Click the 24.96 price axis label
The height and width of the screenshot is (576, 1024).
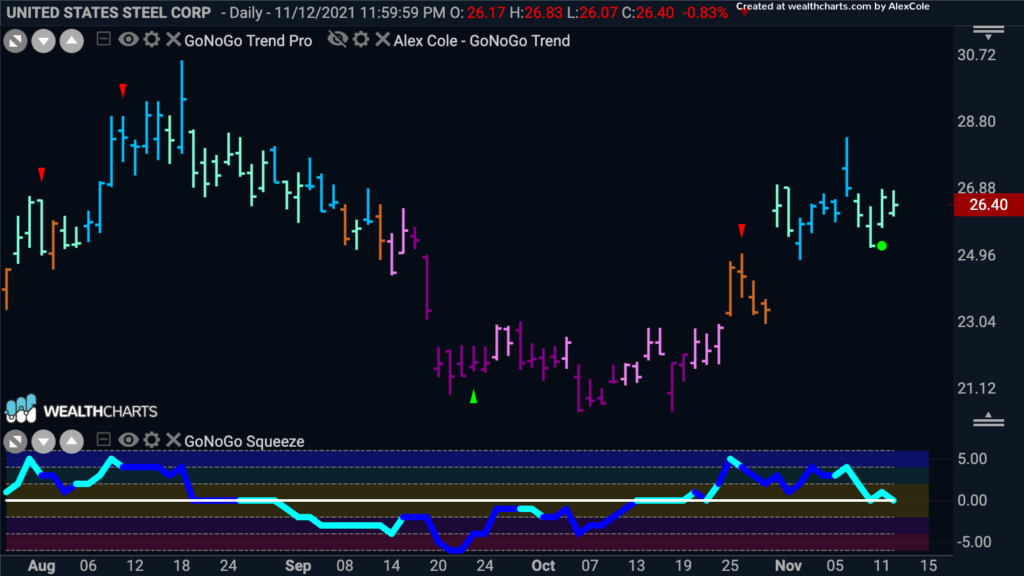tap(976, 255)
